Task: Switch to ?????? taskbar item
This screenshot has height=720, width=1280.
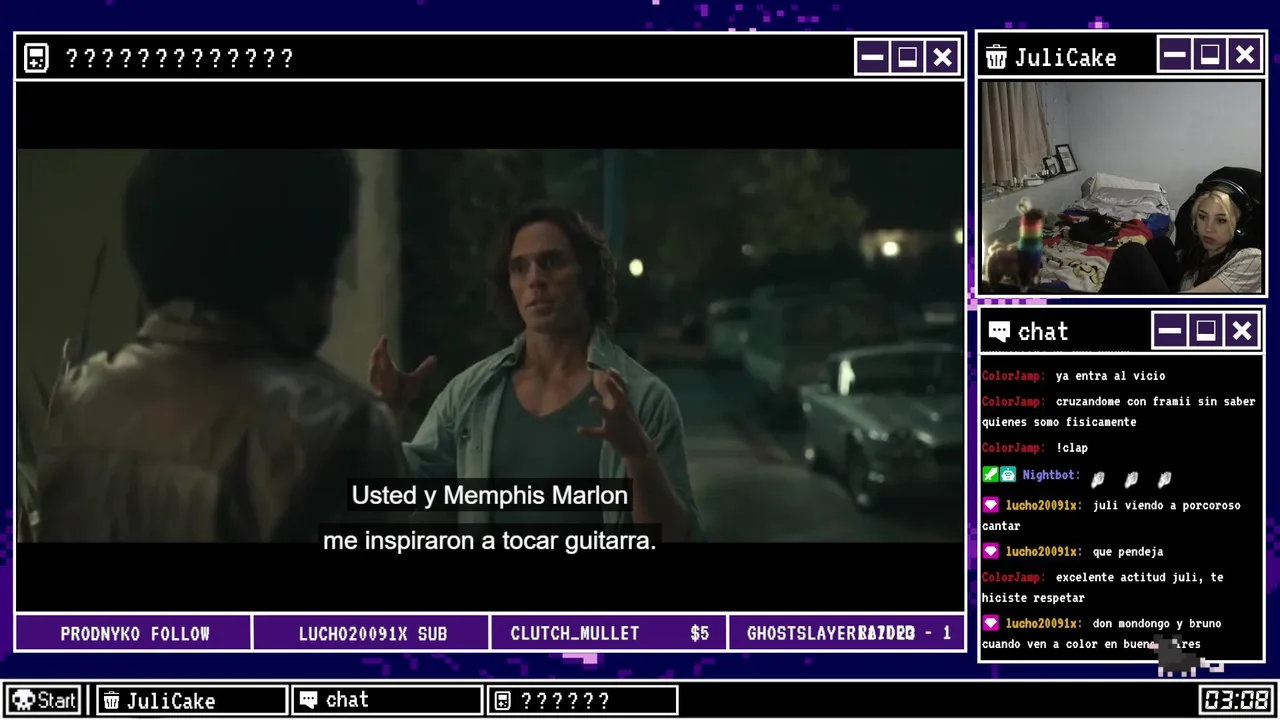Action: point(582,700)
